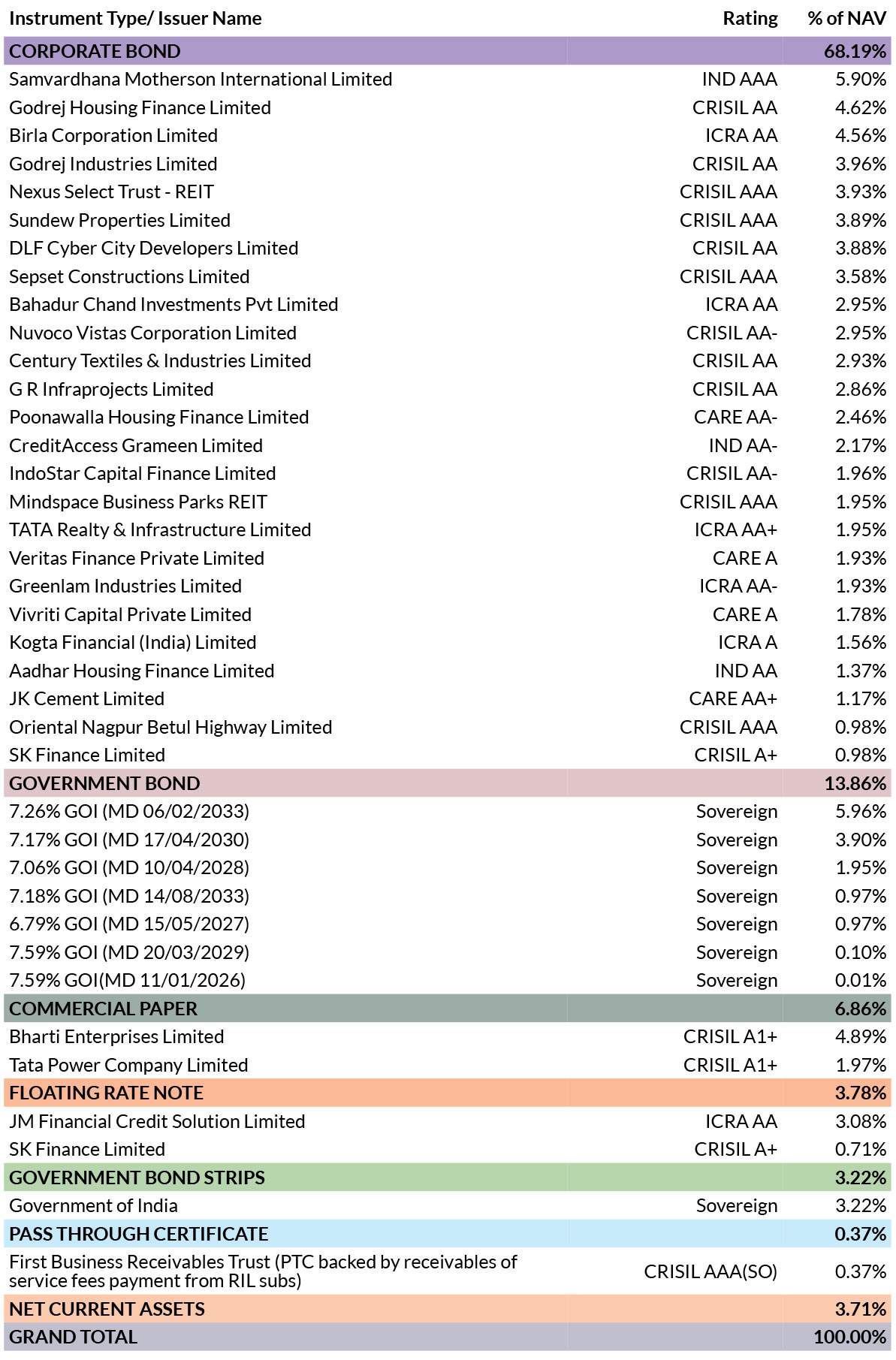Click the GOVERNMENT BOND STRIPS header

tap(448, 1178)
